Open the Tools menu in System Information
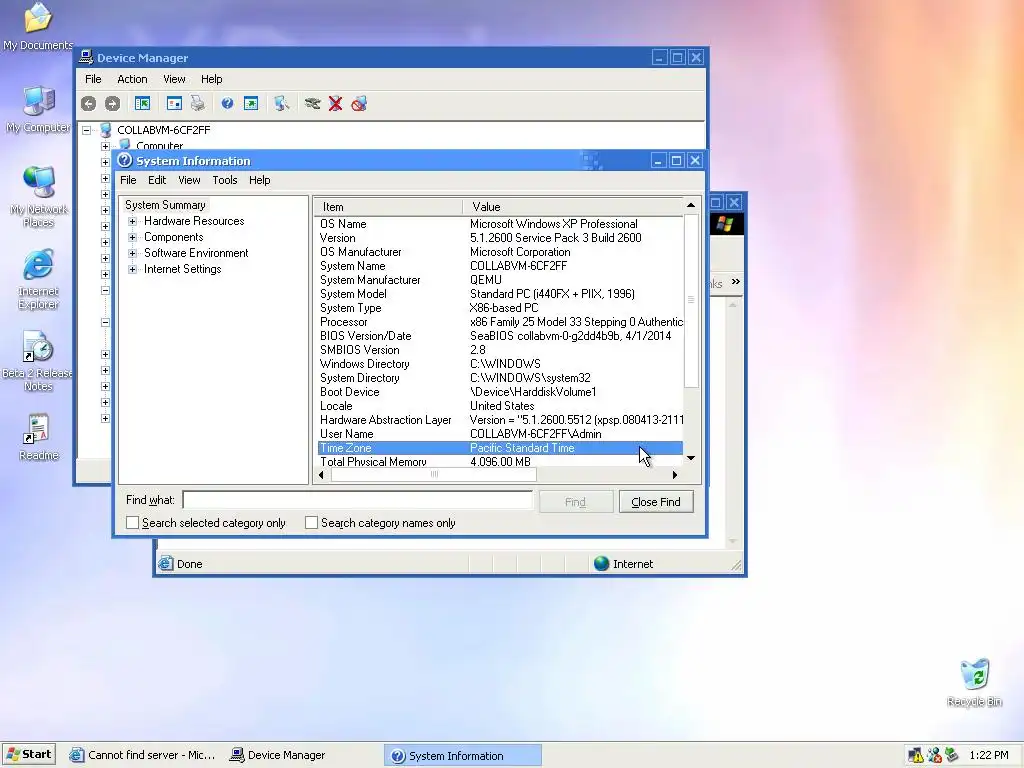This screenshot has height=768, width=1024. [225, 180]
